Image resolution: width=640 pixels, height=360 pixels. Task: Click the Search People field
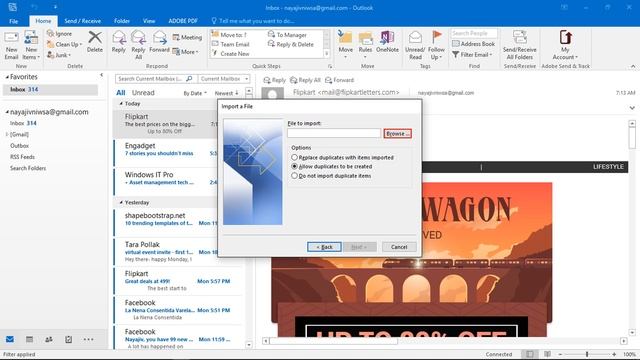coord(474,33)
